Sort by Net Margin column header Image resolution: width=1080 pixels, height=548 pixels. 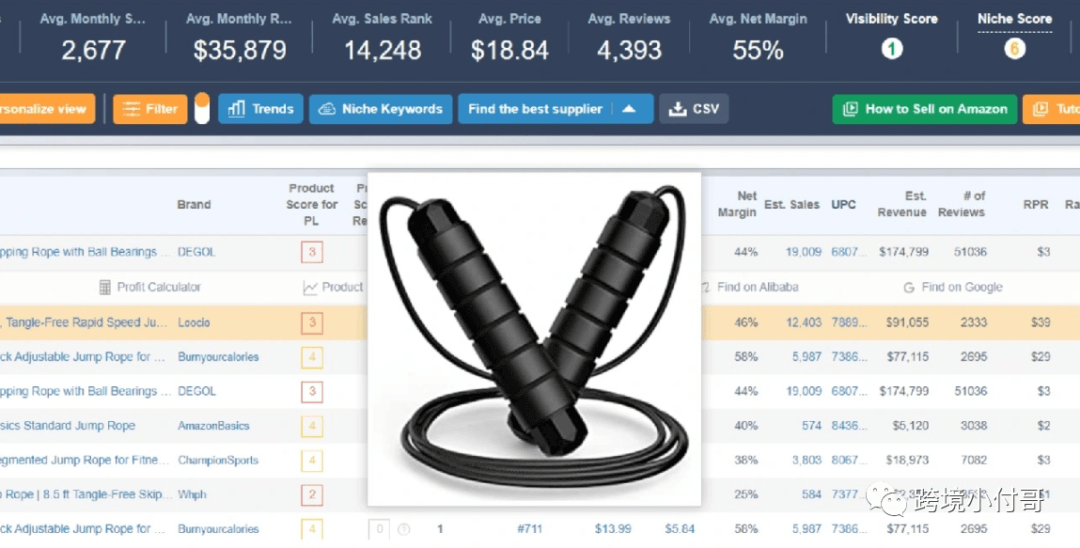737,204
